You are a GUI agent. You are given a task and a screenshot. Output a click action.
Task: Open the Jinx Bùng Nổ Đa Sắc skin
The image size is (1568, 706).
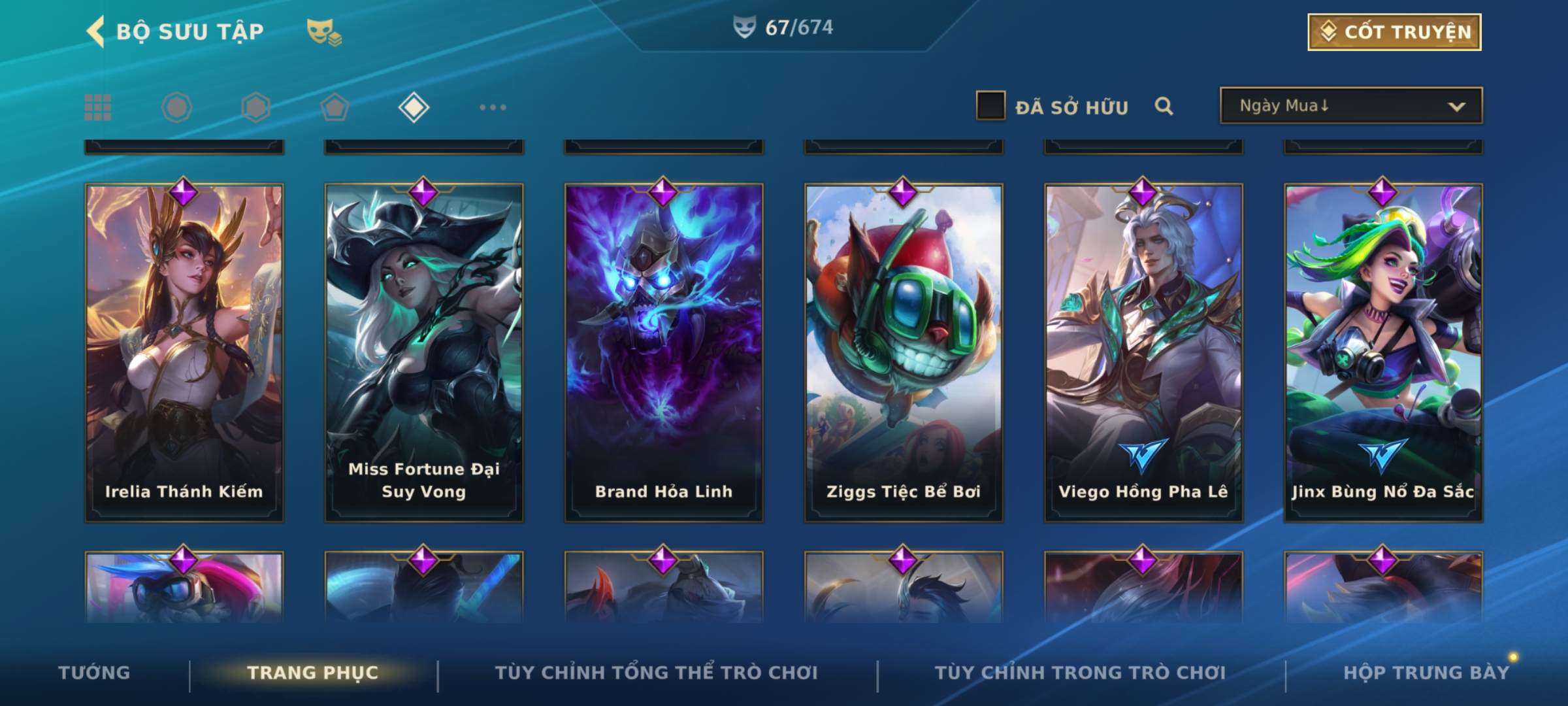pos(1383,353)
